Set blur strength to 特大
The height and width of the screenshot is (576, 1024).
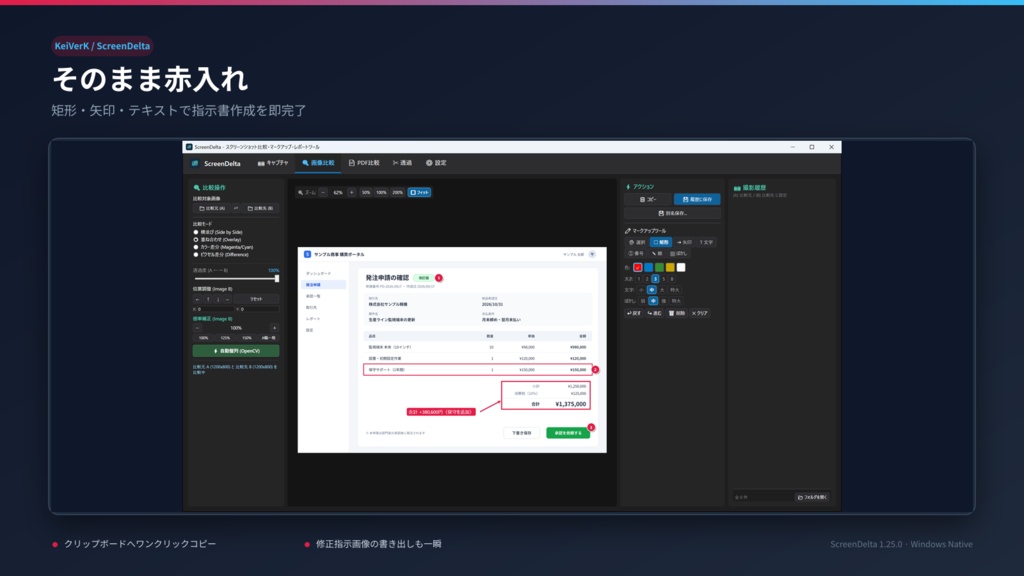[676, 301]
